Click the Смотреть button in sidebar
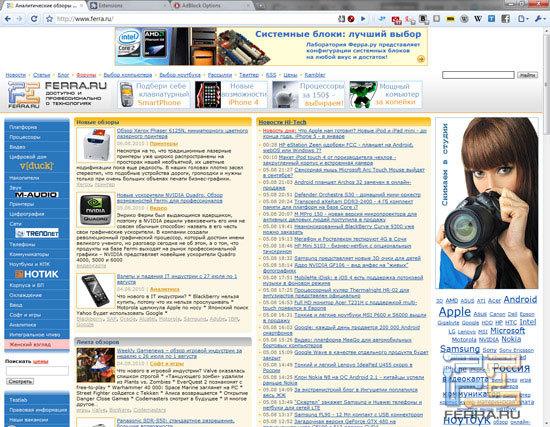Viewport: 550px width, 427px height. 20,381
